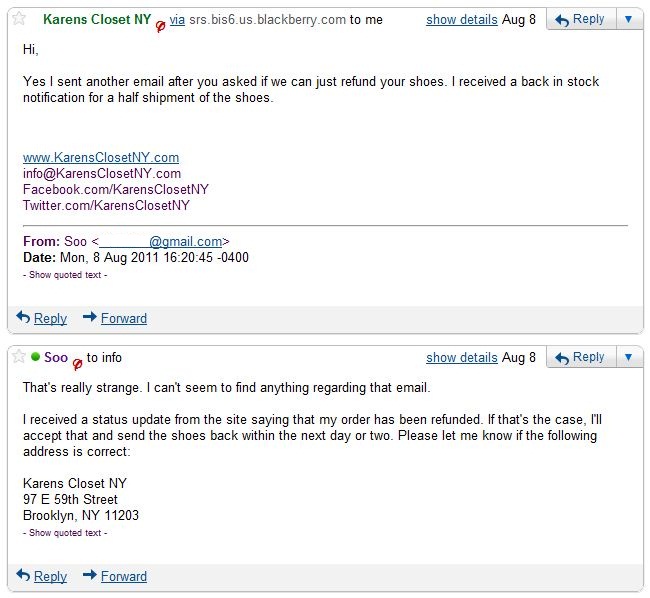
Task: Expand quoted text in first message
Action: click(x=65, y=275)
